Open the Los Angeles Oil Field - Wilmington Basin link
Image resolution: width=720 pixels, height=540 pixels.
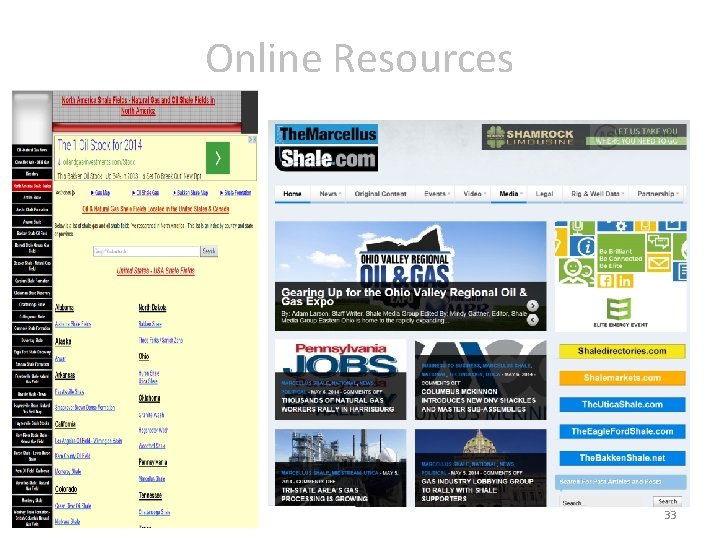click(89, 441)
